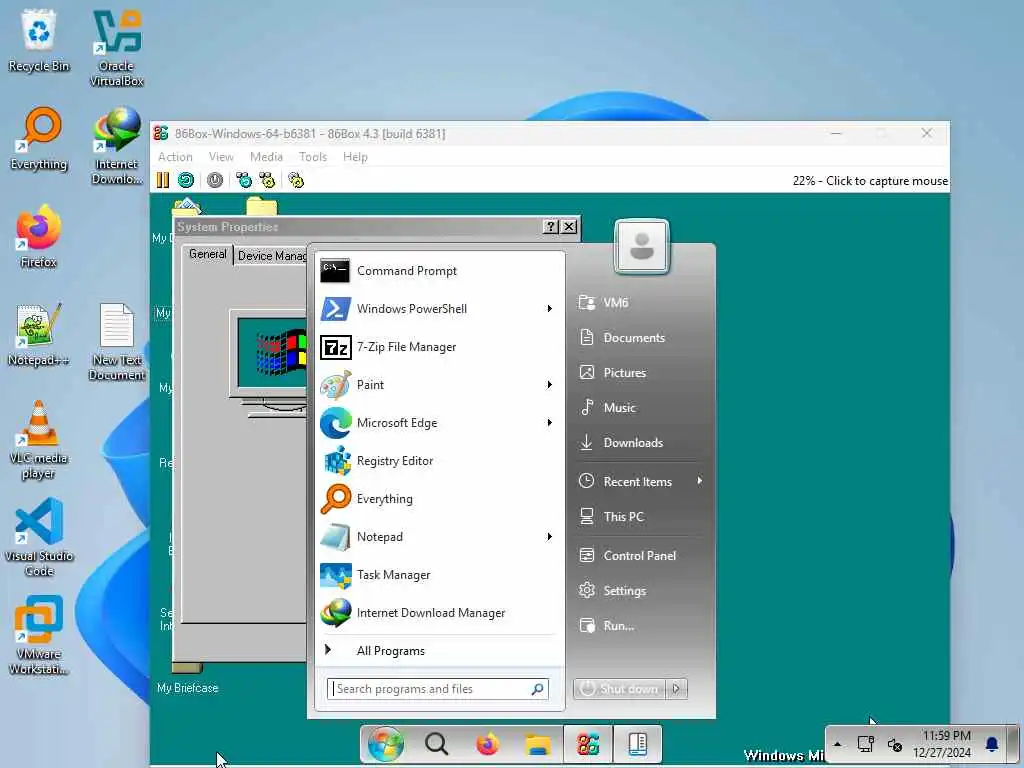Open the 86Box Help menu

coord(355,157)
